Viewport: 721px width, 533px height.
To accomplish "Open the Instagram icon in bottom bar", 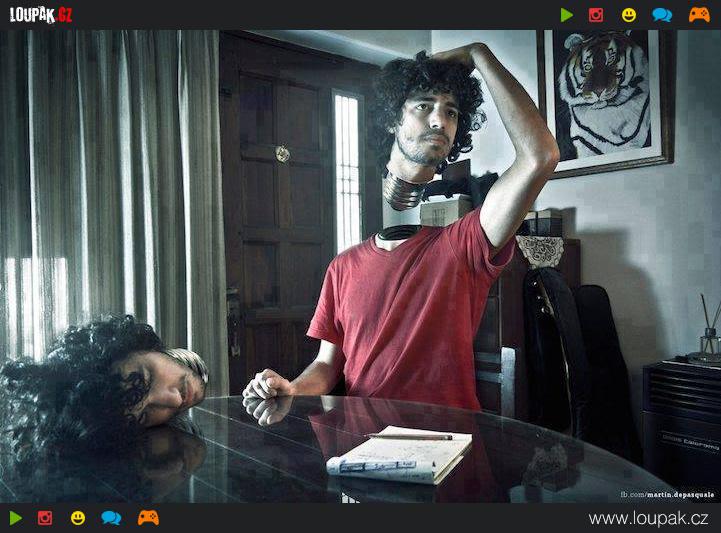I will (x=45, y=518).
